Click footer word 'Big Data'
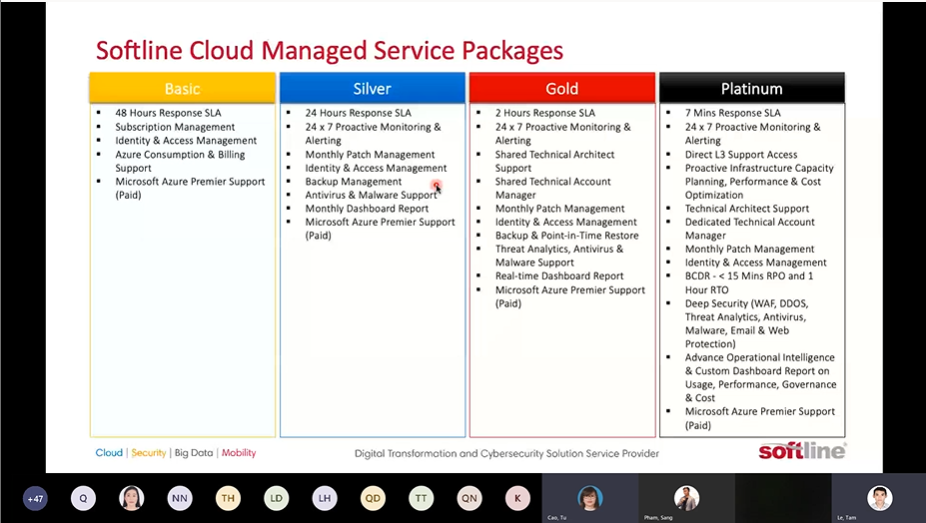This screenshot has width=926, height=523. [194, 453]
